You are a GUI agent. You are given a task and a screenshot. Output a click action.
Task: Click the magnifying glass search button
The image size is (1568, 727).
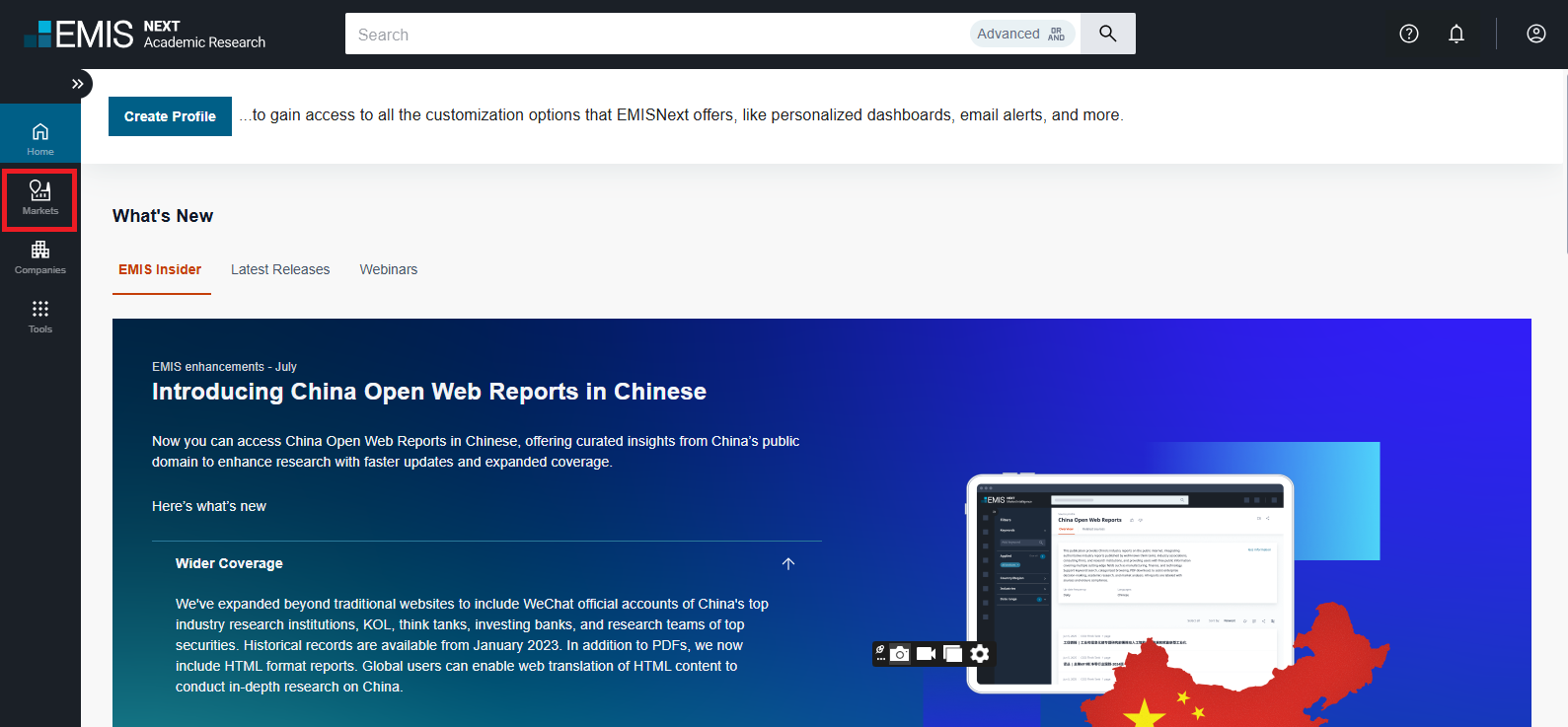point(1107,34)
